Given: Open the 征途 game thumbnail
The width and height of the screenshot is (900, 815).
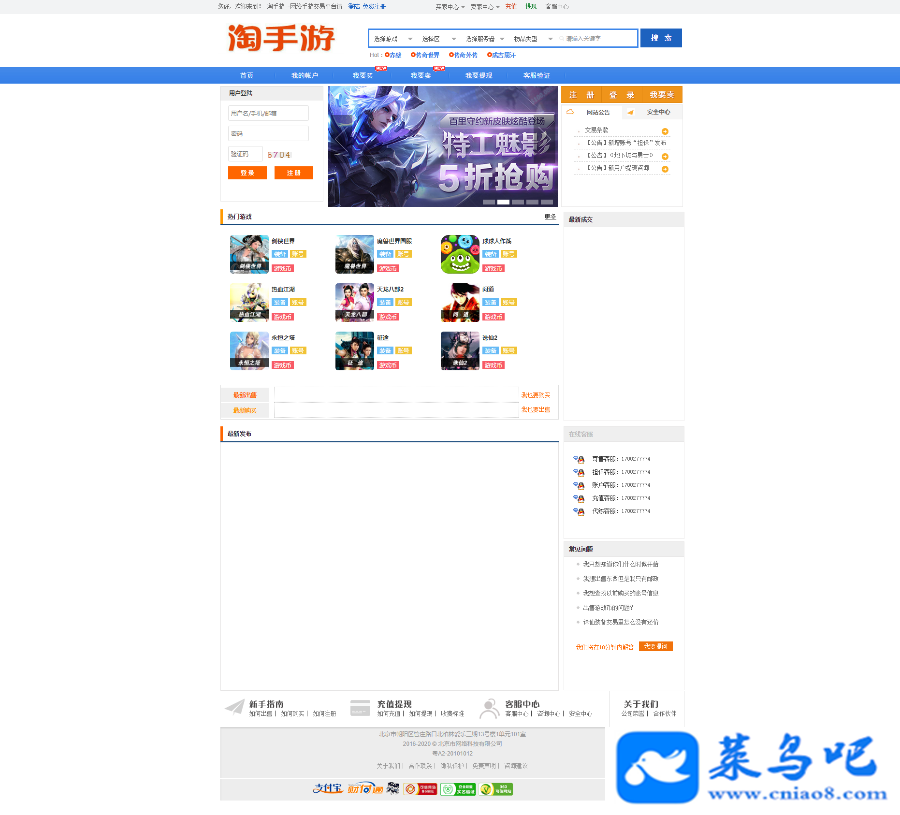Looking at the screenshot, I should pos(354,351).
